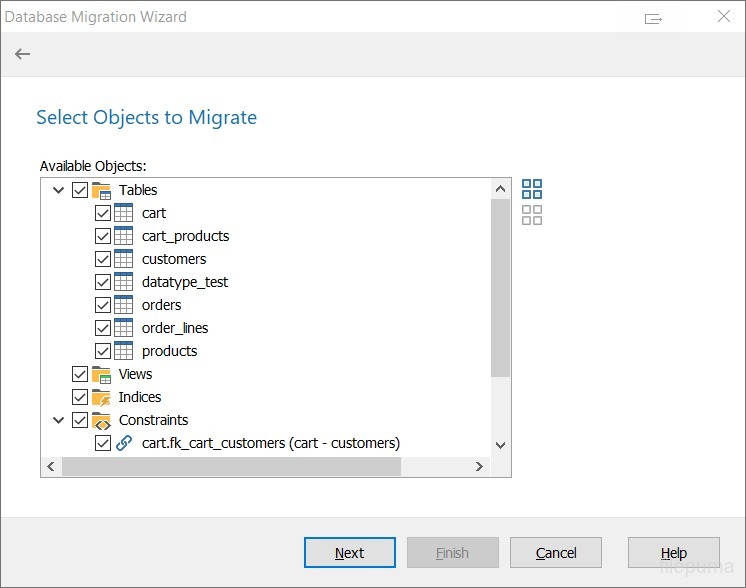This screenshot has width=746, height=588.
Task: Click the Views folder icon
Action: 101,374
